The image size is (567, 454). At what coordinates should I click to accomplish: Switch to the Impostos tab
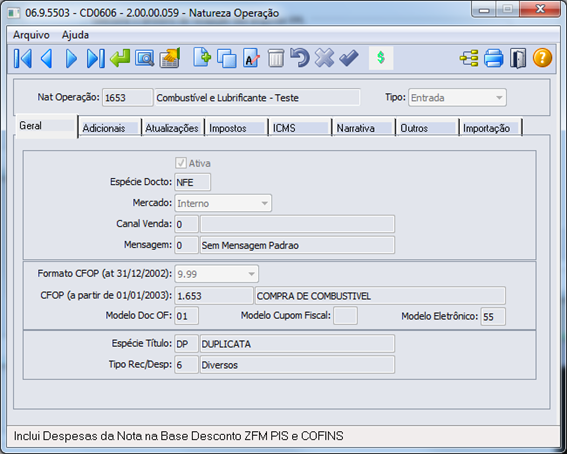236,128
